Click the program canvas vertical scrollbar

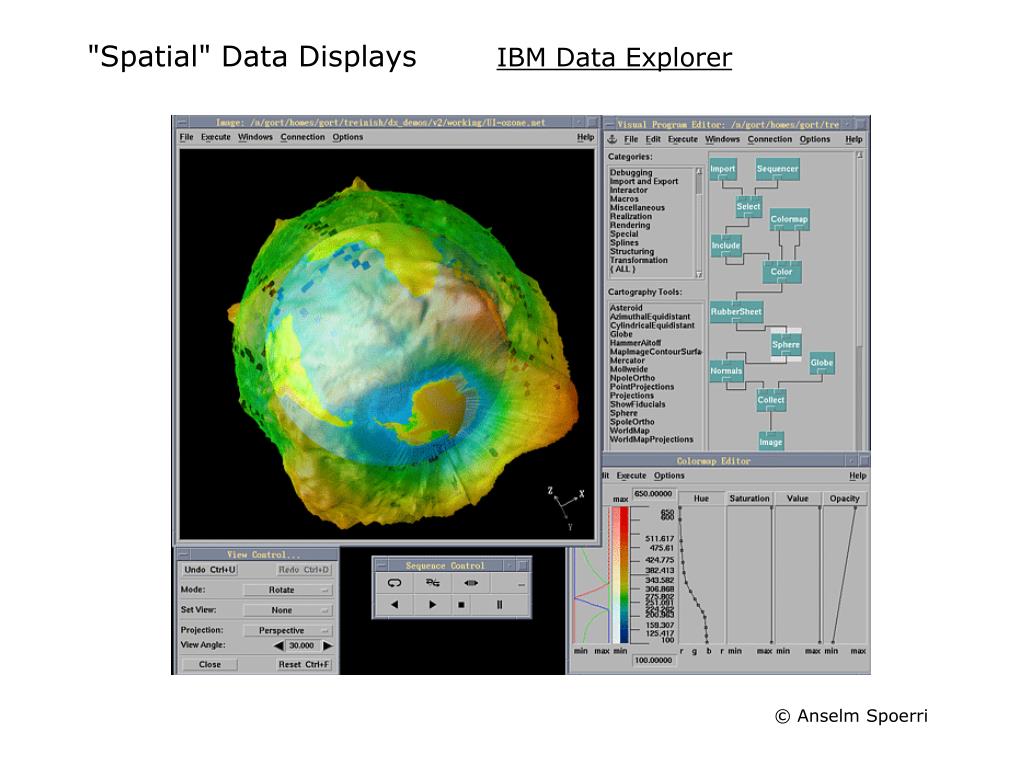(859, 300)
